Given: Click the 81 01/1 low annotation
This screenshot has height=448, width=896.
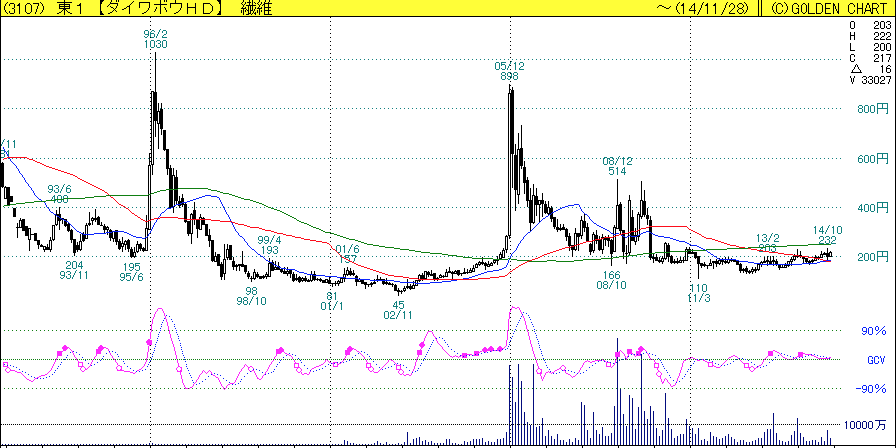Looking at the screenshot, I should (333, 301).
